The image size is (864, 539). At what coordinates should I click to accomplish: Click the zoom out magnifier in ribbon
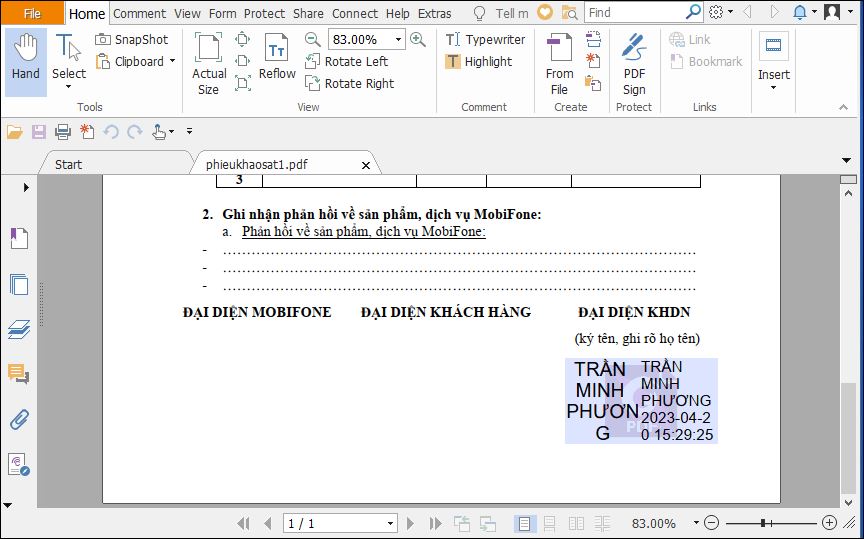click(x=312, y=39)
